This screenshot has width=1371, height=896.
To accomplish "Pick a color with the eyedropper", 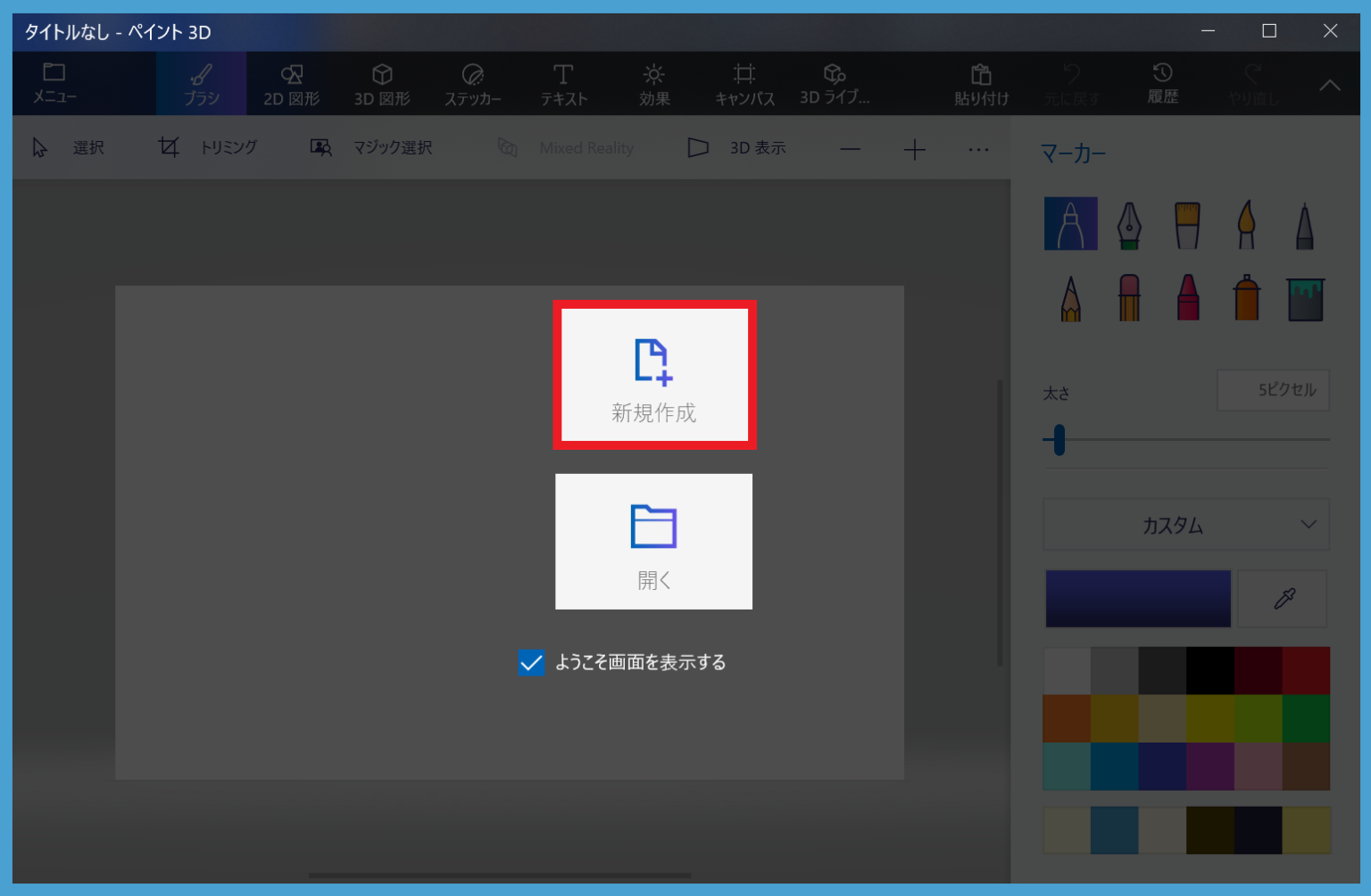I will coord(1284,598).
